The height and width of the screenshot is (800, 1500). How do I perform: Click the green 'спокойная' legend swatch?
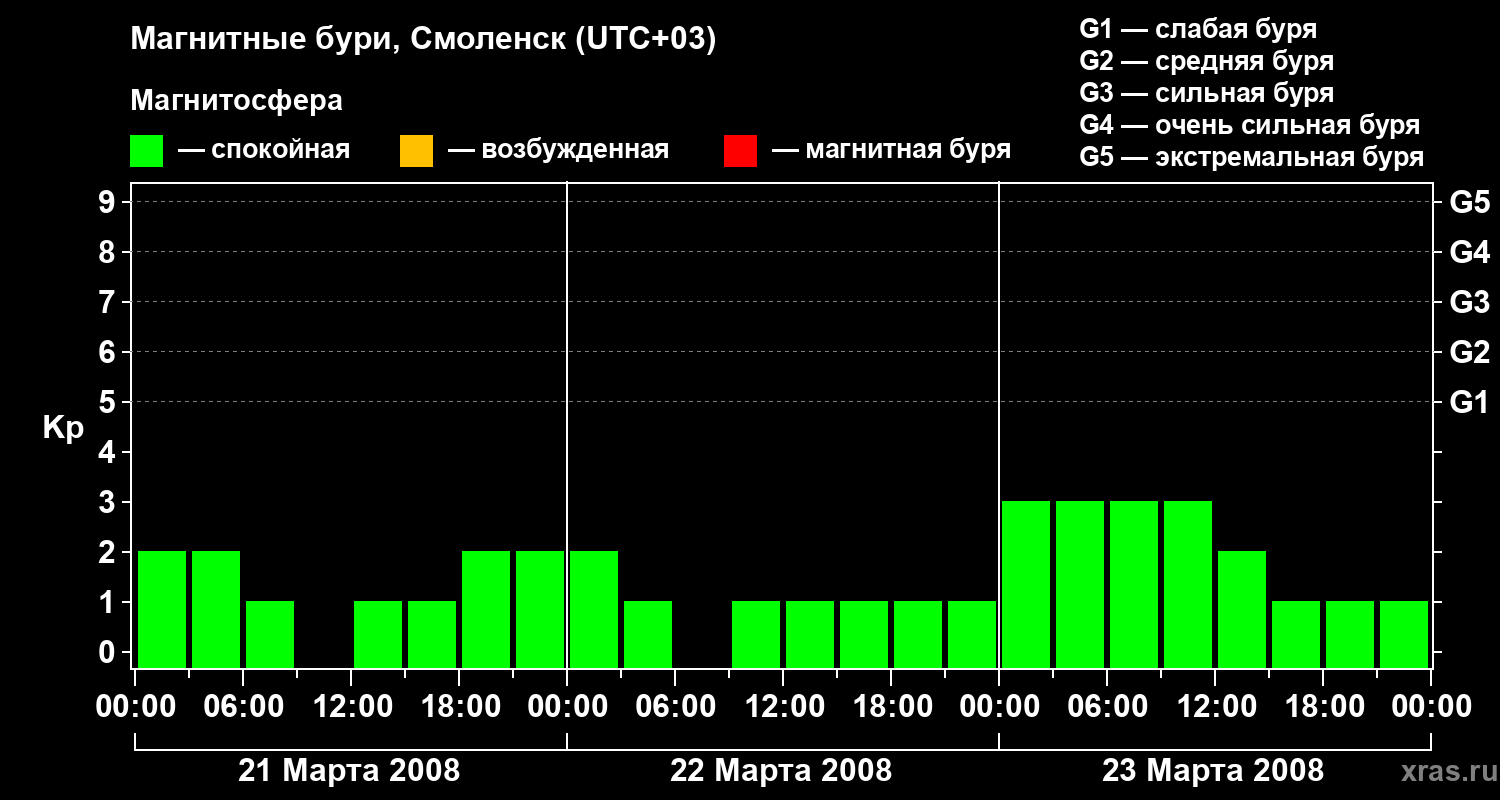pos(146,151)
